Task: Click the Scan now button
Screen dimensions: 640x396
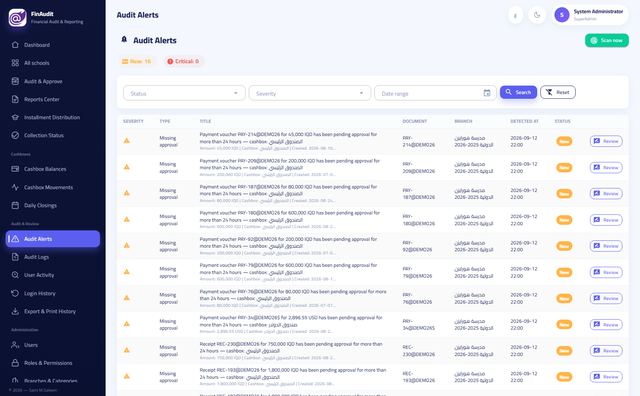Action: click(607, 40)
